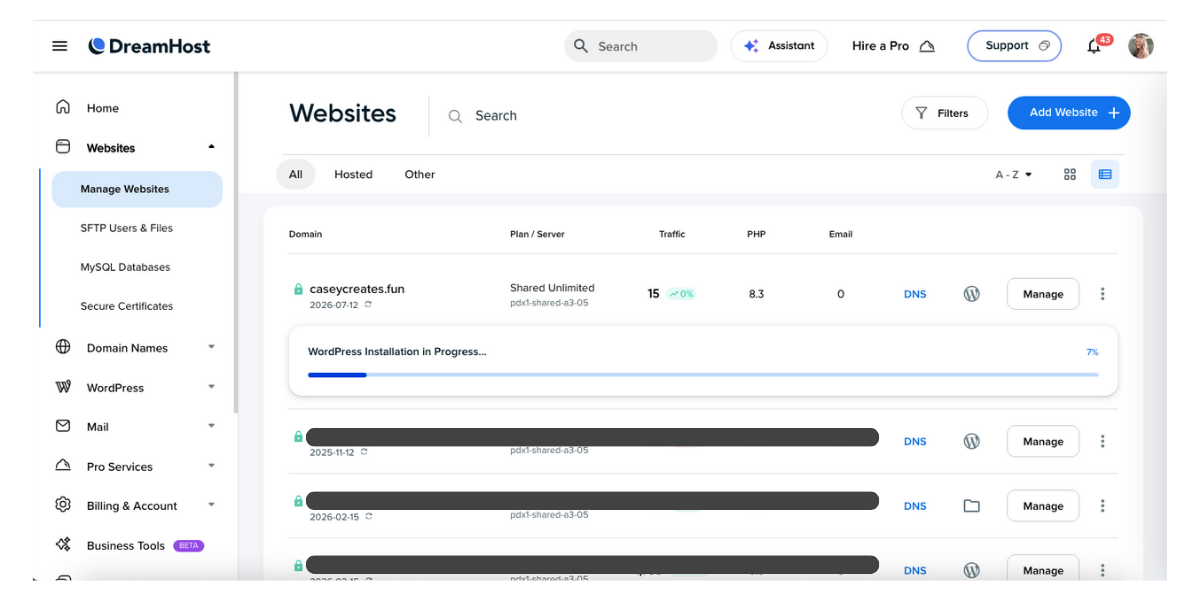Screen dimensions: 1200x600
Task: Expand the Domain Names section
Action: tap(211, 348)
